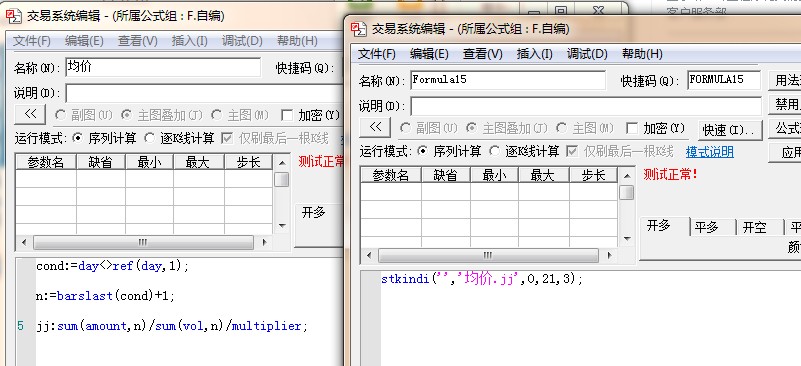Open 插入(I) menu in Formula15 window

[x=534, y=54]
